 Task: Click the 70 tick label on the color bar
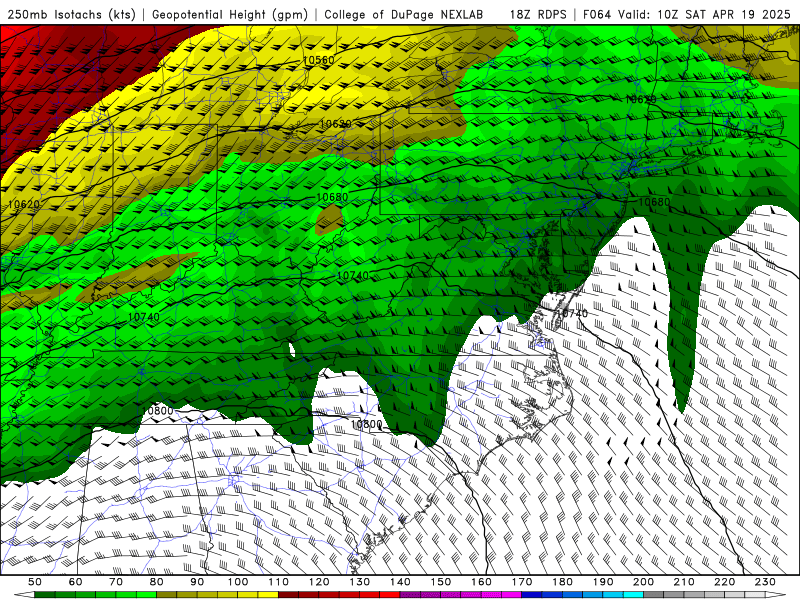click(116, 582)
